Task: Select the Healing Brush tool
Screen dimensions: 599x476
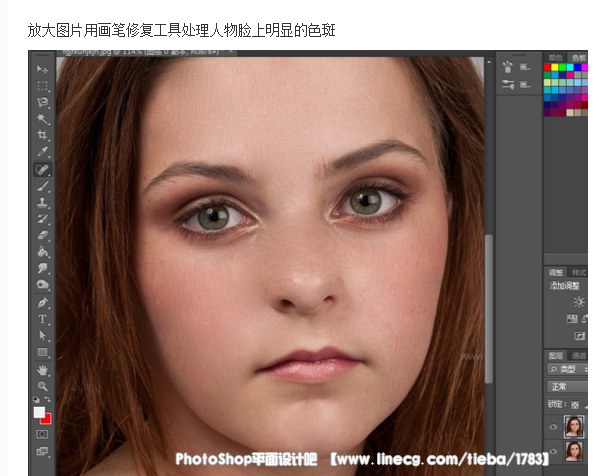Action: 42,169
